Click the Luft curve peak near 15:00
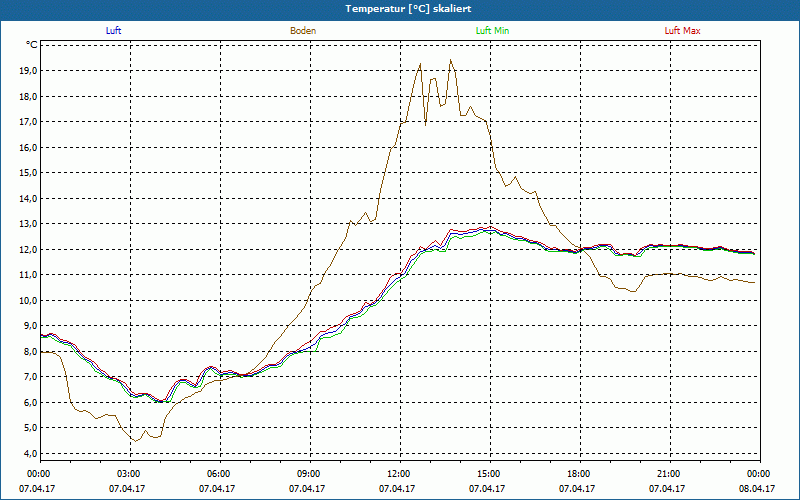 tap(490, 229)
